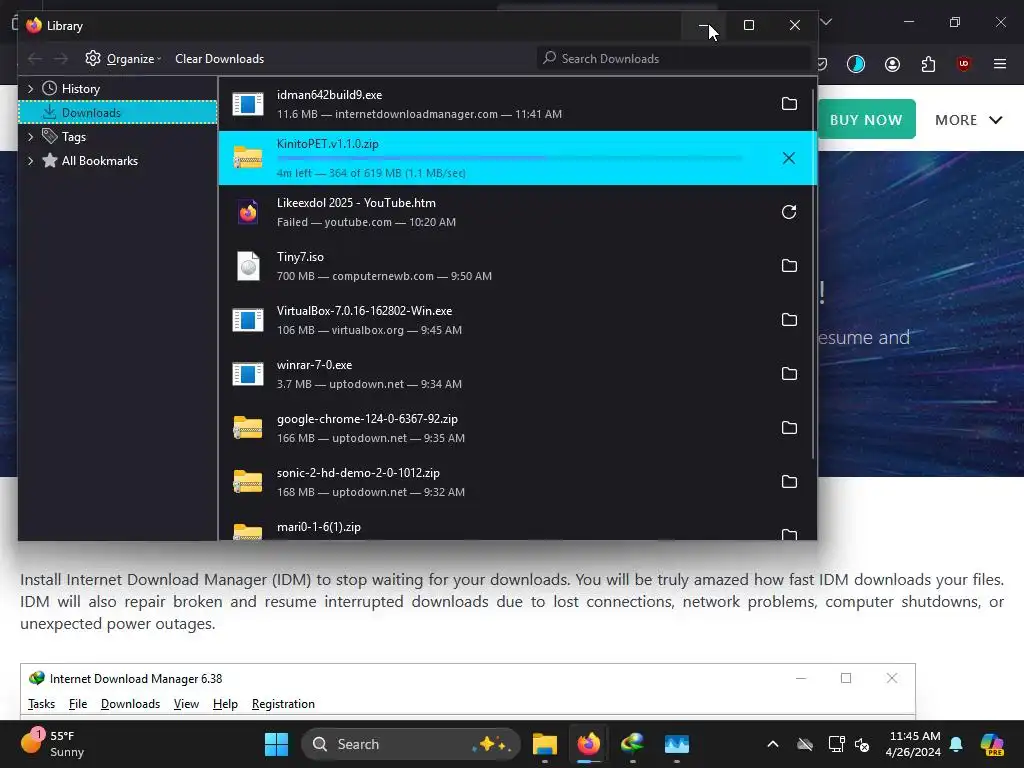Cancel the KinitoPET.v1.1.0.zip download
Image resolution: width=1024 pixels, height=768 pixels.
[789, 158]
